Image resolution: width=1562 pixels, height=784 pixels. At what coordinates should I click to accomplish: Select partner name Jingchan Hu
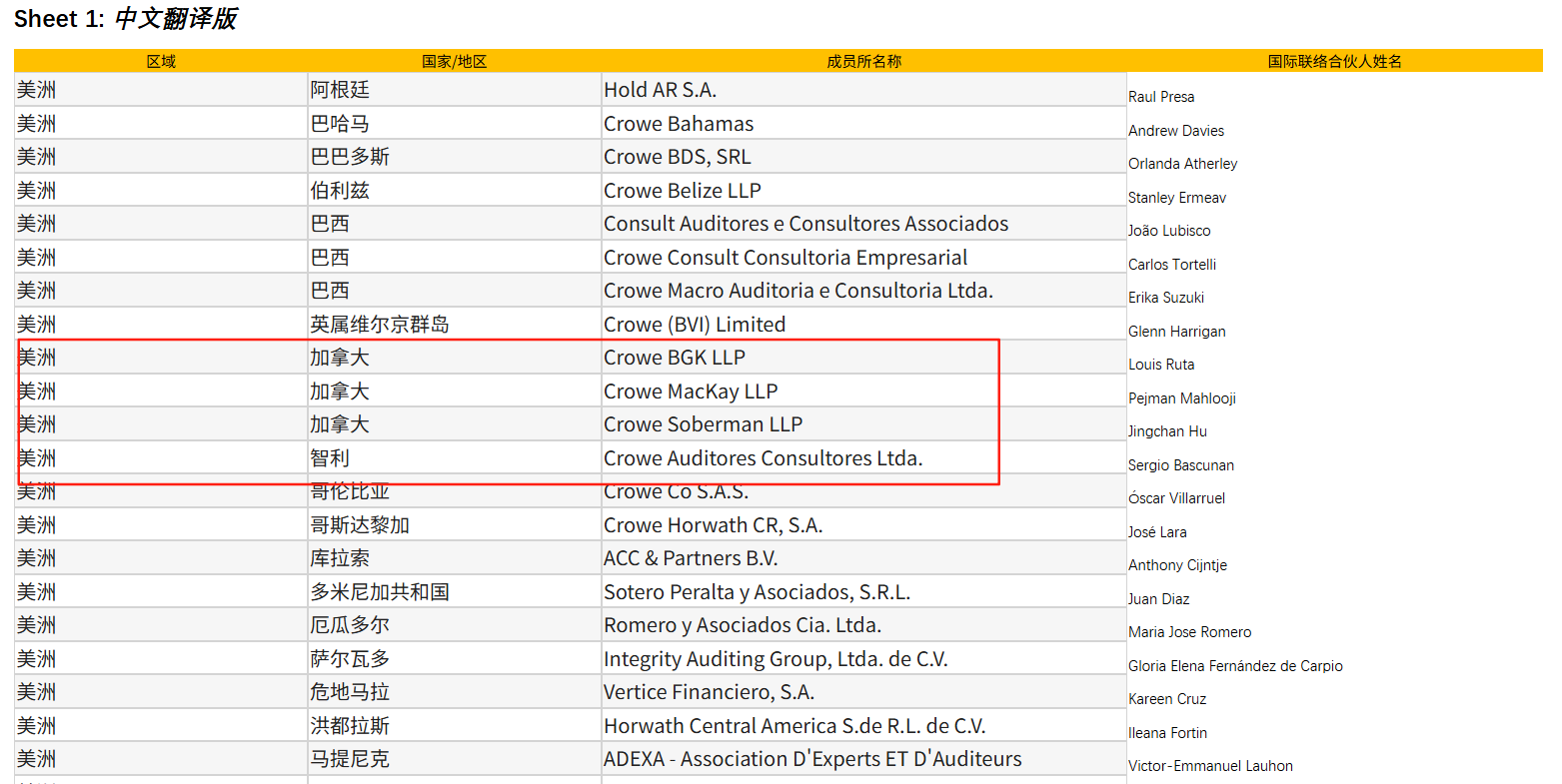click(1167, 431)
